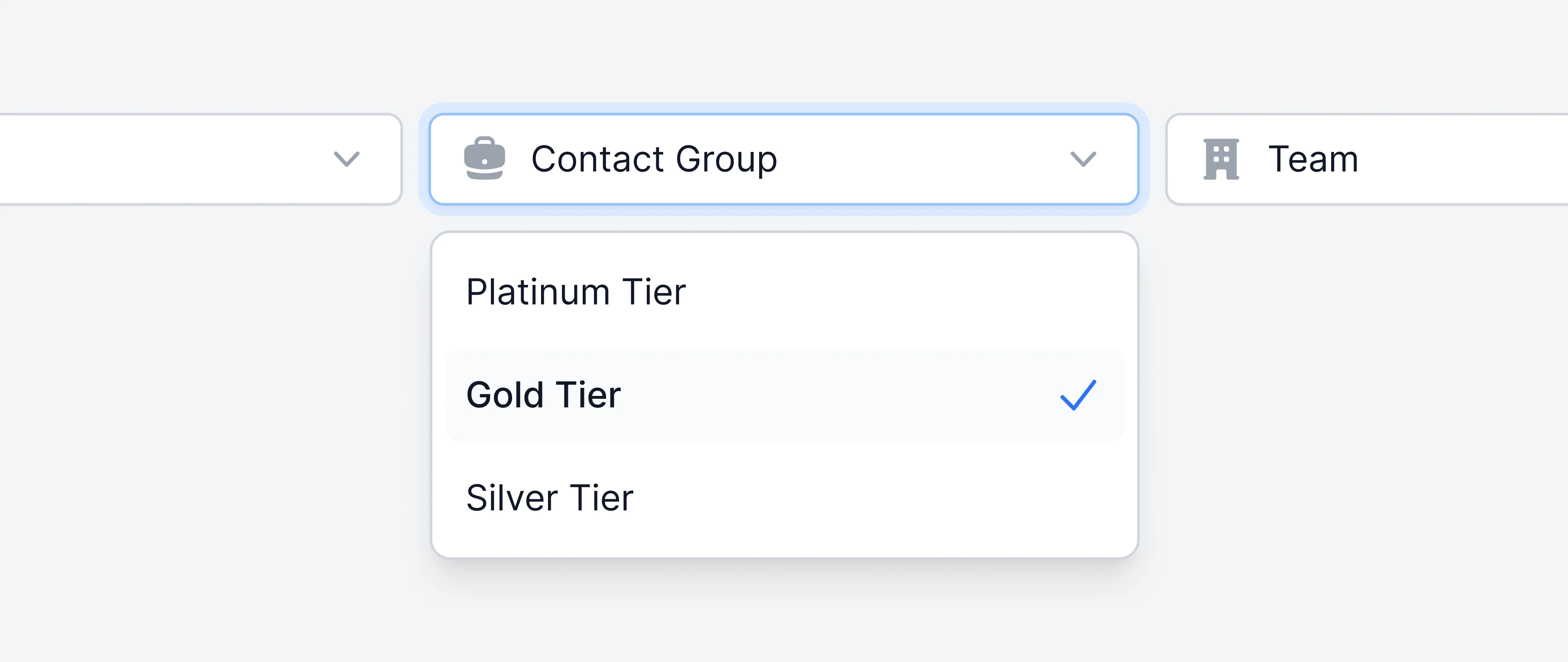This screenshot has height=662, width=1568.
Task: Click the space between Contact Group text and chevron
Action: point(922,159)
